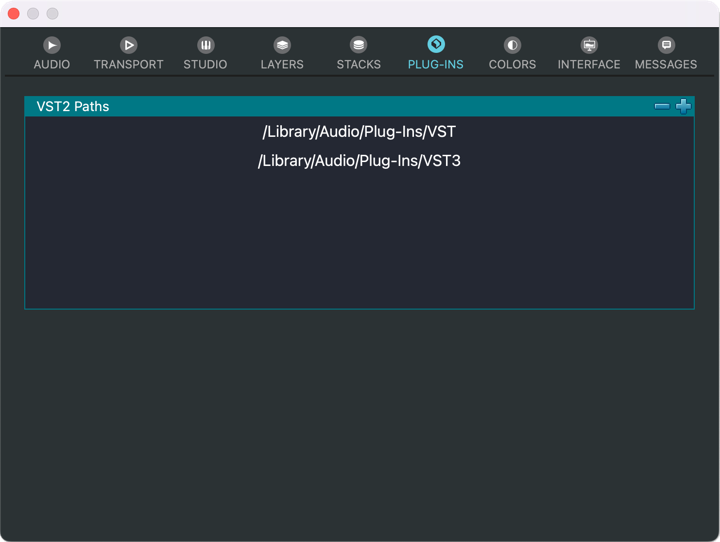Go to the STUDIO tab label

tap(205, 64)
